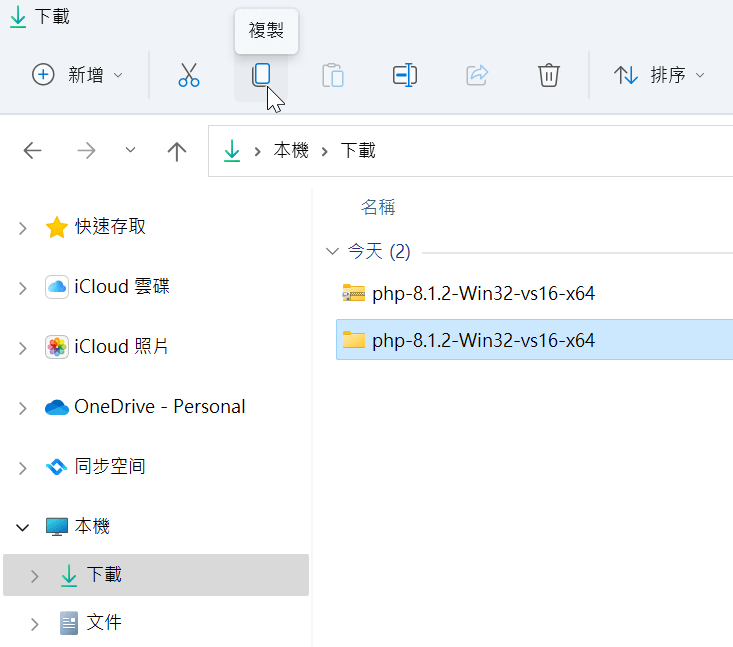The height and width of the screenshot is (647, 733).
Task: Open the 排序 sort dropdown
Action: click(x=659, y=75)
